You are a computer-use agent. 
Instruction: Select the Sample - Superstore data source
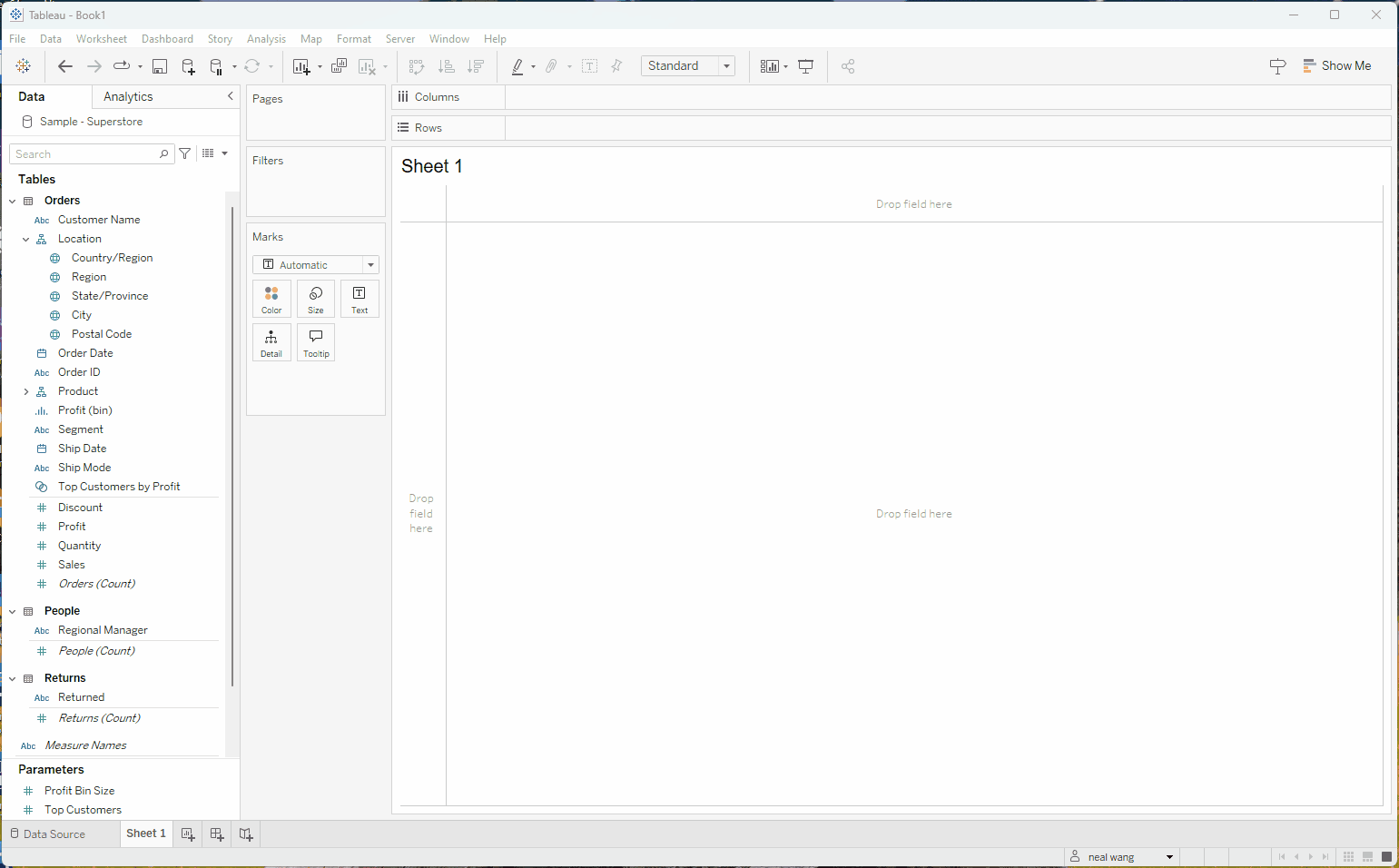click(x=90, y=122)
